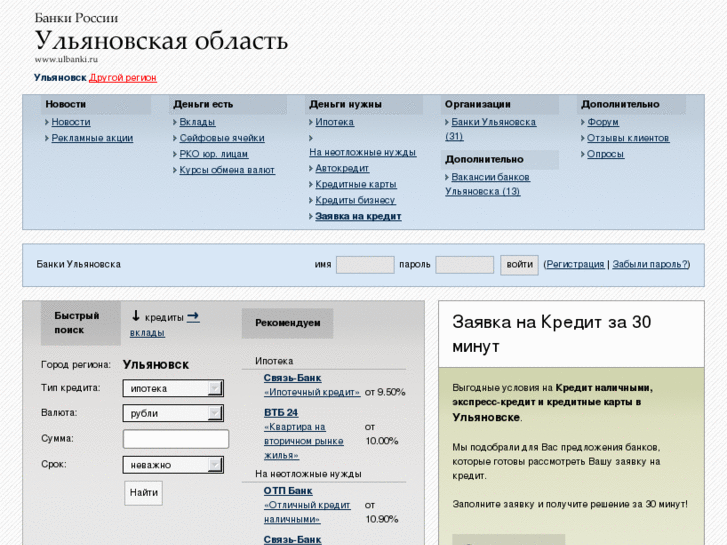Open the Срок dropdown set to неважно
This screenshot has height=545, width=727.
tap(173, 464)
